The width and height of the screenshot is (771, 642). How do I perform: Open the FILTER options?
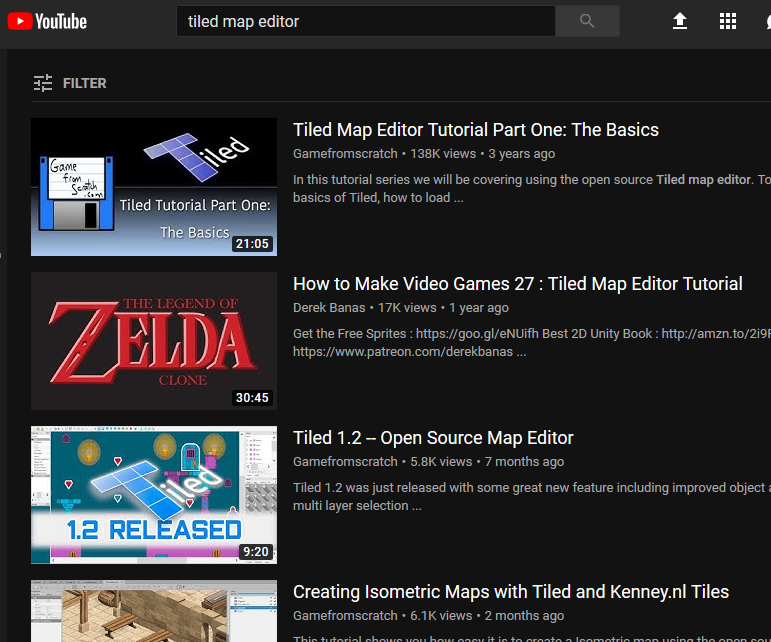[x=70, y=83]
